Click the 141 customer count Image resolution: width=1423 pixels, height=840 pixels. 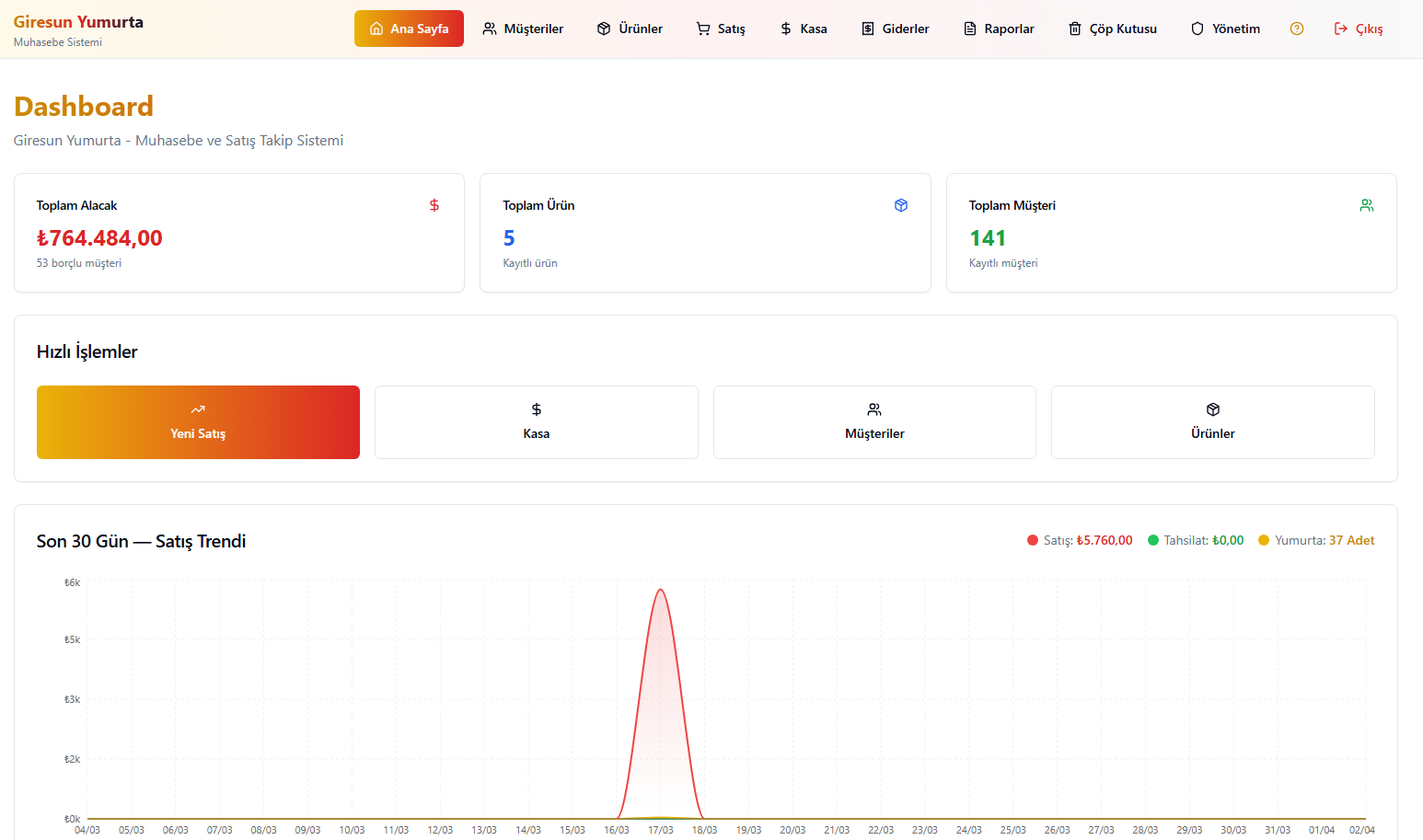tap(988, 238)
